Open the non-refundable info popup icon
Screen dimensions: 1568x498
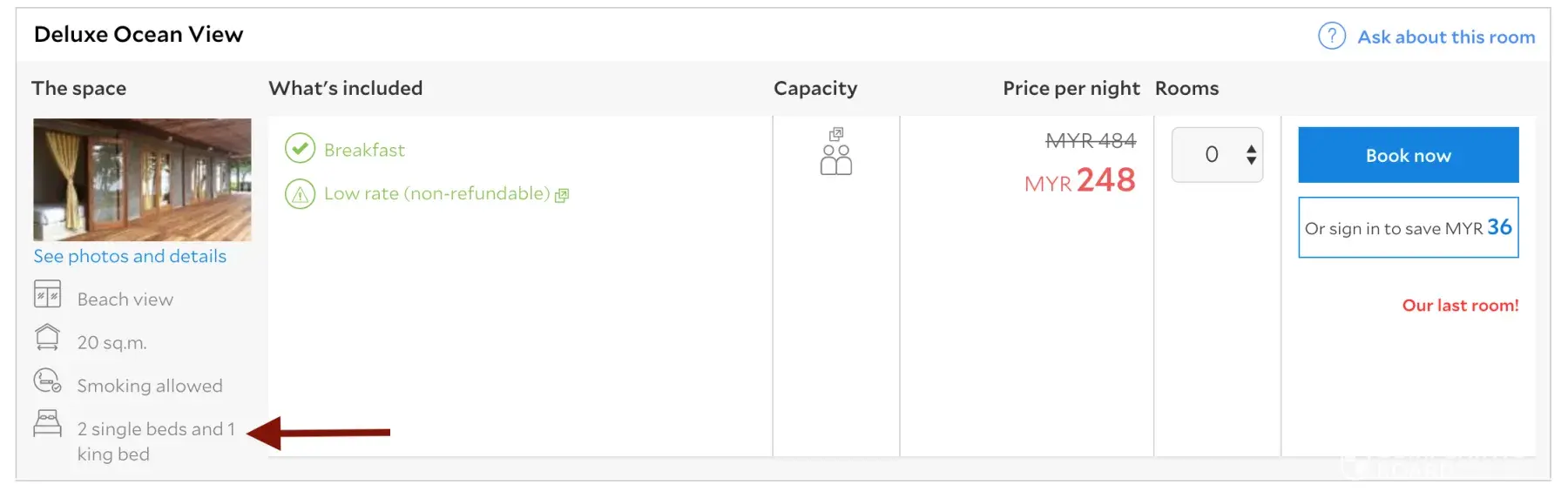562,195
